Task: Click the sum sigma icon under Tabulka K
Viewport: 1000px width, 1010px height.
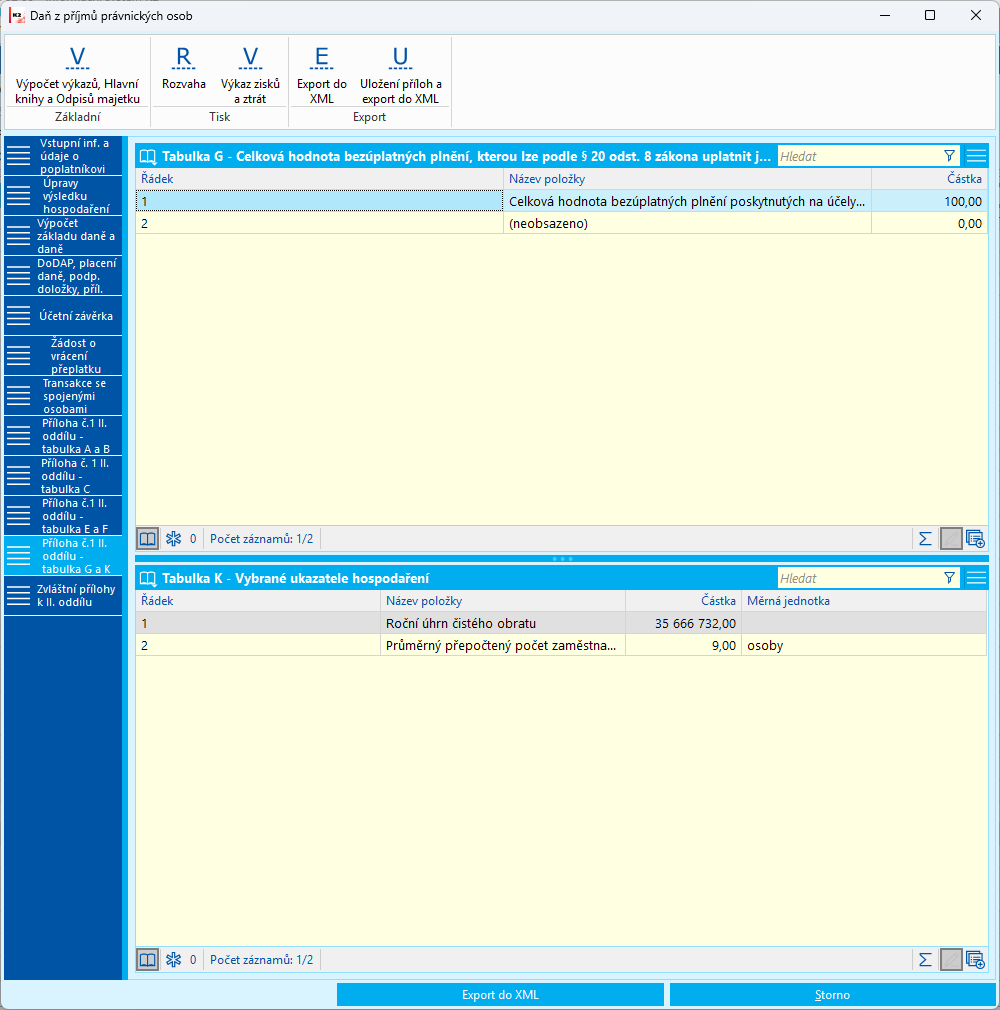Action: 925,960
